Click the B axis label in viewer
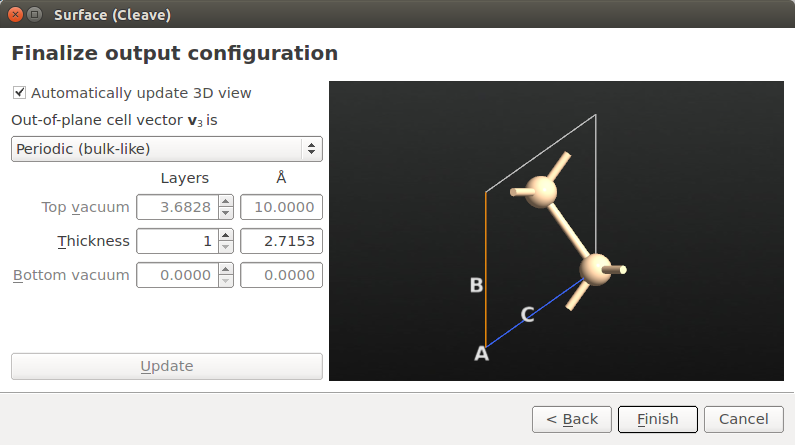Screen dimensions: 795x445 pyautogui.click(x=477, y=286)
